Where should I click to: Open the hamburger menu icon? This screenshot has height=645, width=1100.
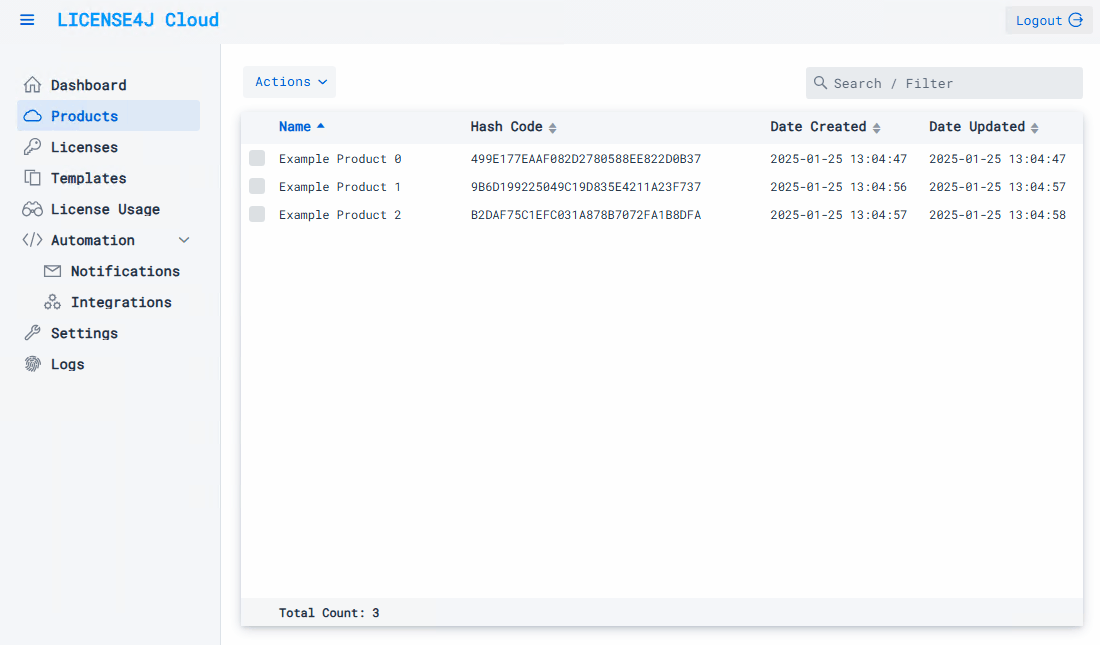point(27,20)
